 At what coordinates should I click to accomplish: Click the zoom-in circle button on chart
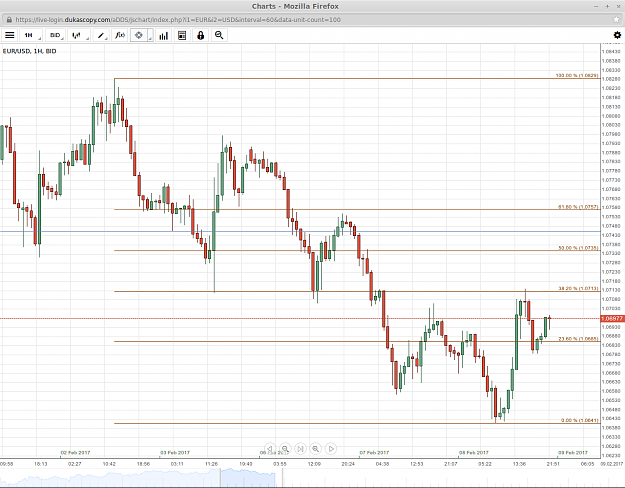click(x=315, y=449)
